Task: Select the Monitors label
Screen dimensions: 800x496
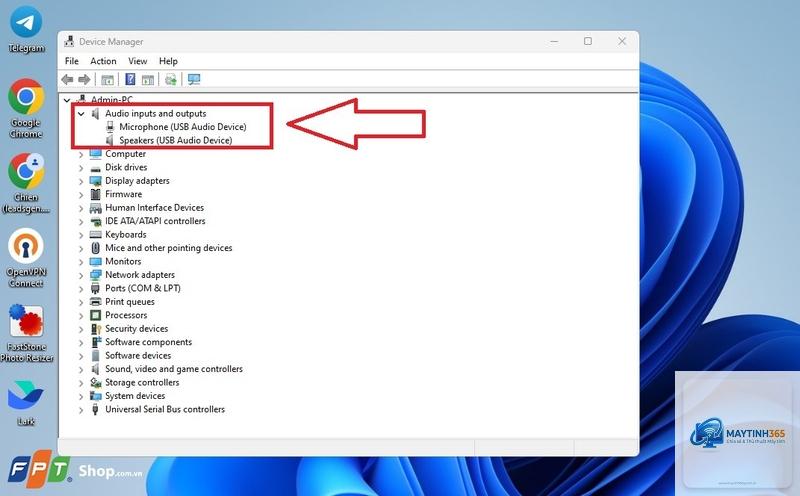Action: pos(123,261)
